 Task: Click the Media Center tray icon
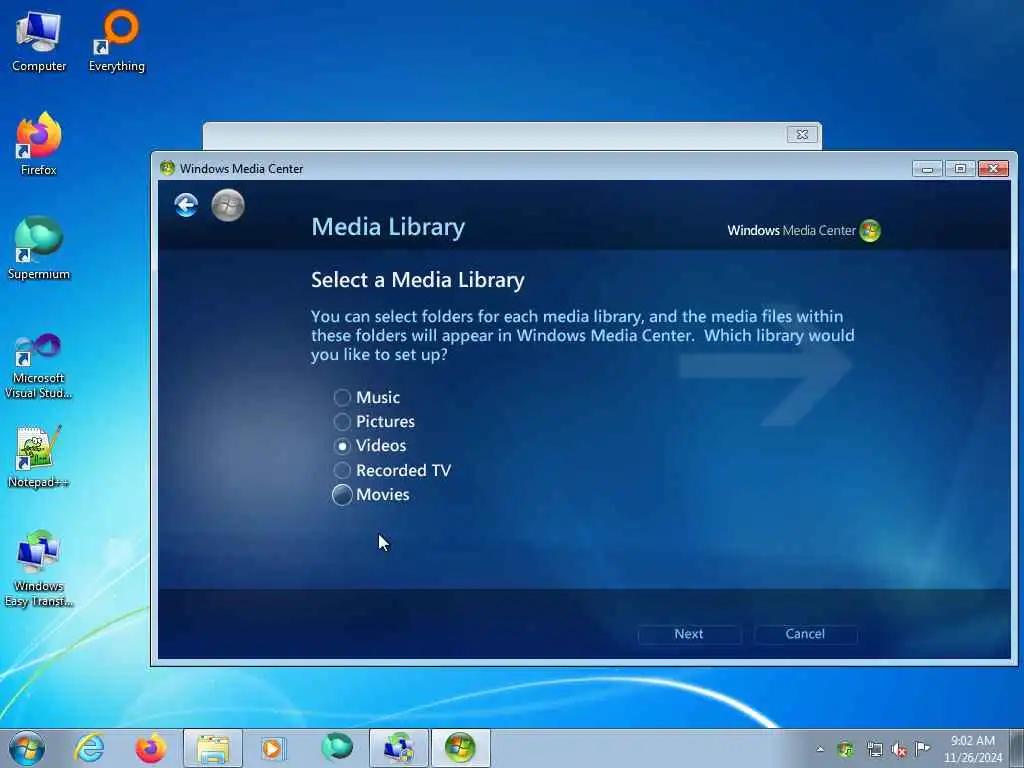846,749
